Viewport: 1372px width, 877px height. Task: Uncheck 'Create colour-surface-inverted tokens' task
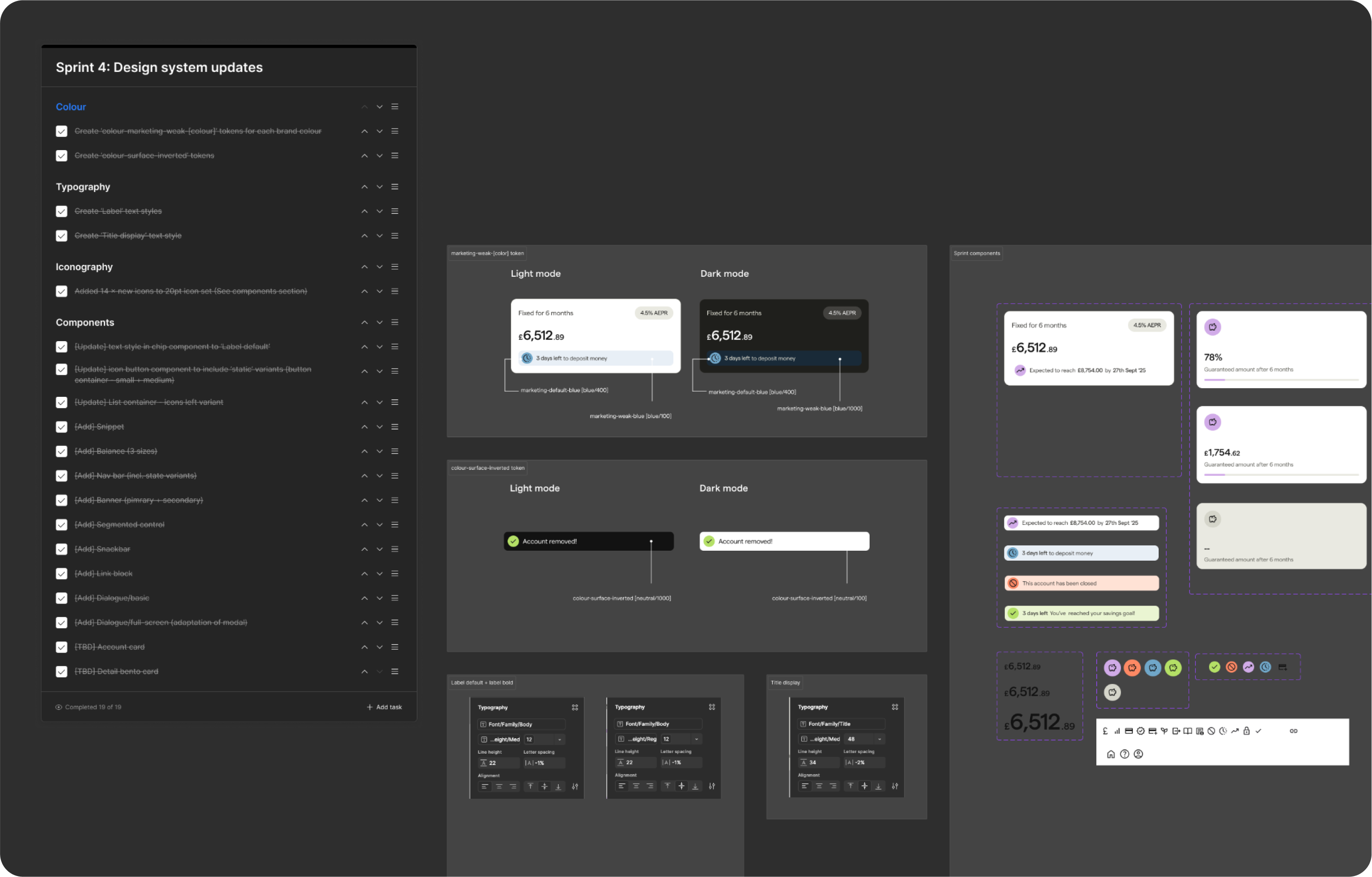[x=61, y=156]
